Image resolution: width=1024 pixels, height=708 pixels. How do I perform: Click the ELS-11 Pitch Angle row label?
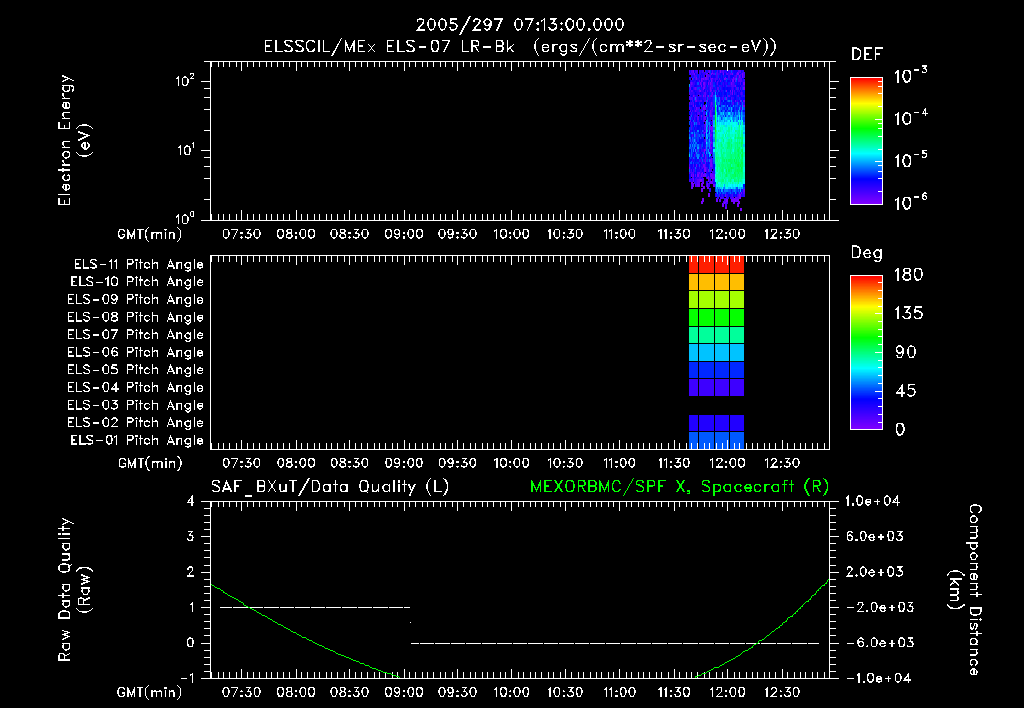(x=138, y=265)
